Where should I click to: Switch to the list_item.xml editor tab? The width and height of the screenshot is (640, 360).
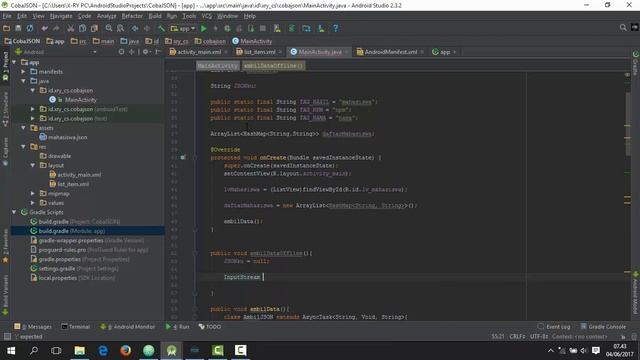click(259, 52)
